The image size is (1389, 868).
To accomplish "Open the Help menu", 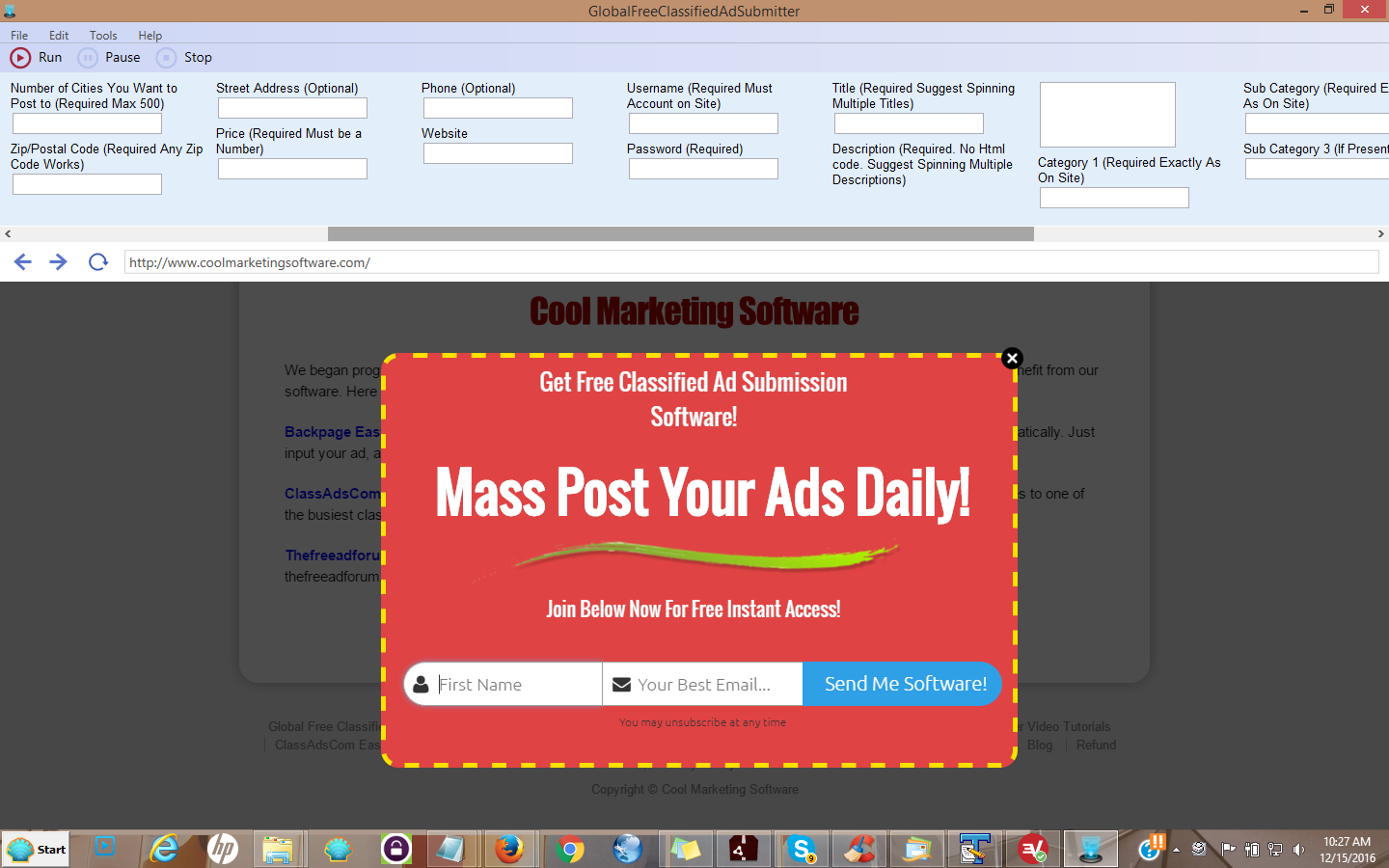I will pyautogui.click(x=150, y=36).
